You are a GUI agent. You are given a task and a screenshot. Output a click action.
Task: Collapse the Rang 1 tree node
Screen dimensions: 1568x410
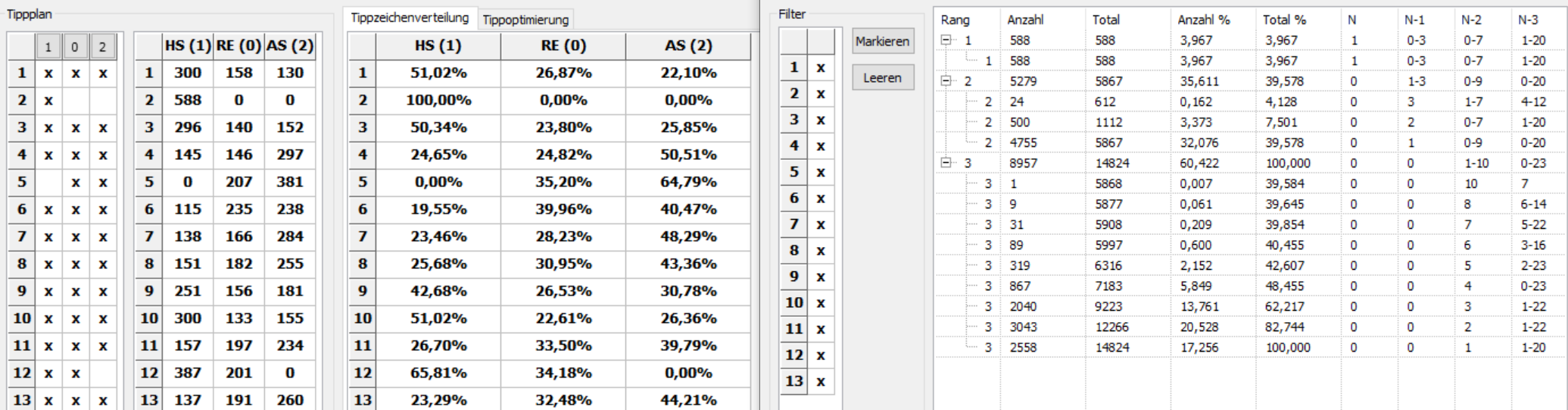[x=946, y=40]
